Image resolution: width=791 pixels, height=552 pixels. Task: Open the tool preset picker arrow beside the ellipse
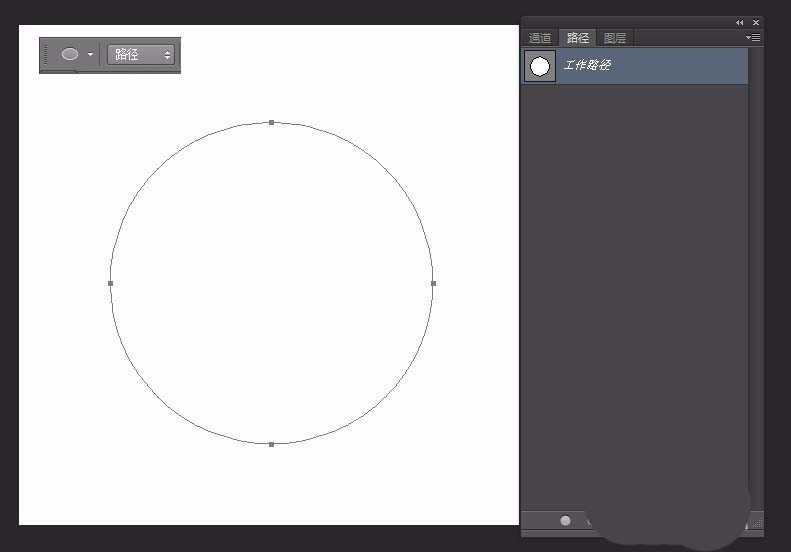click(90, 55)
